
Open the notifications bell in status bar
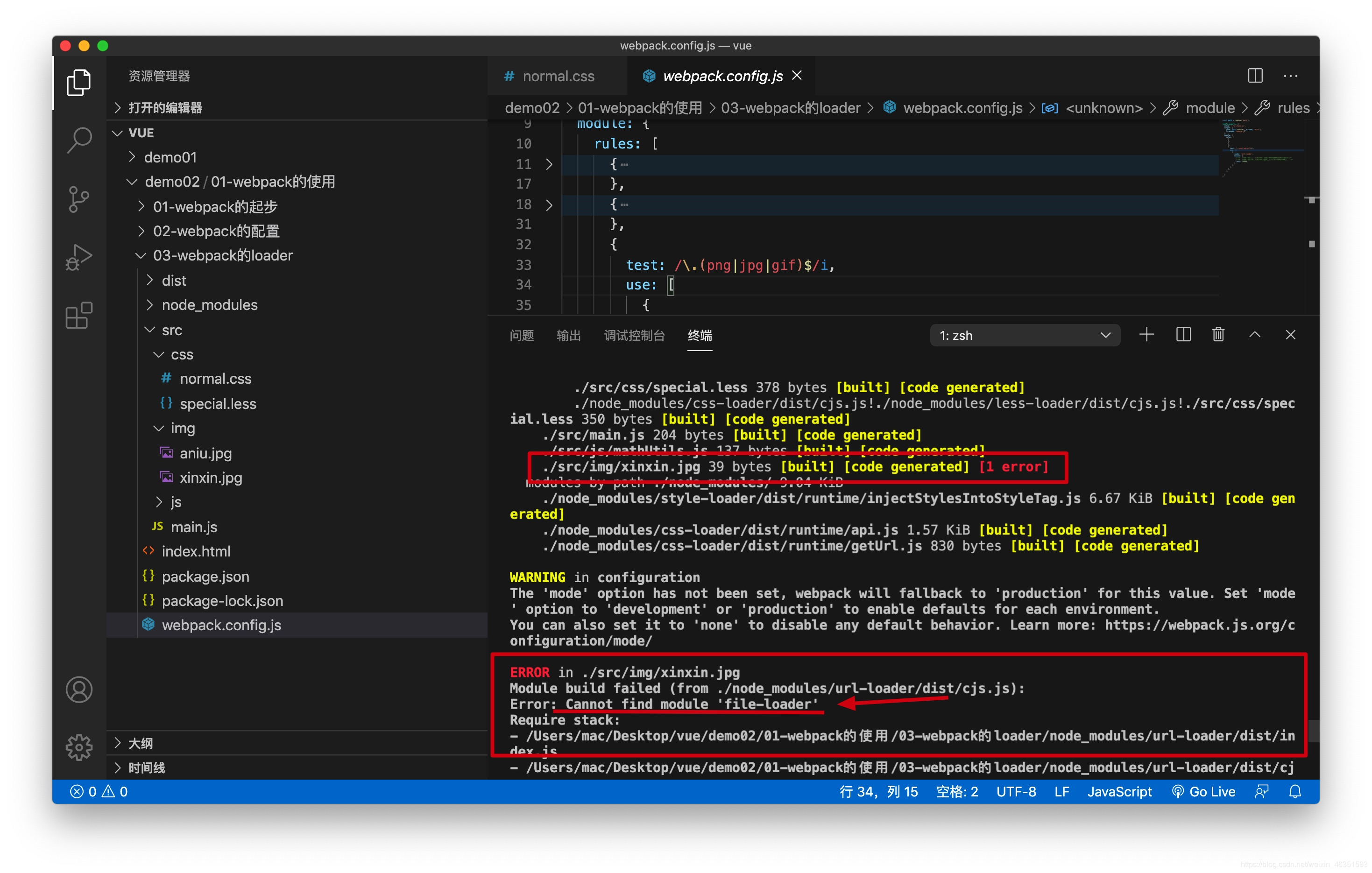pos(1295,792)
